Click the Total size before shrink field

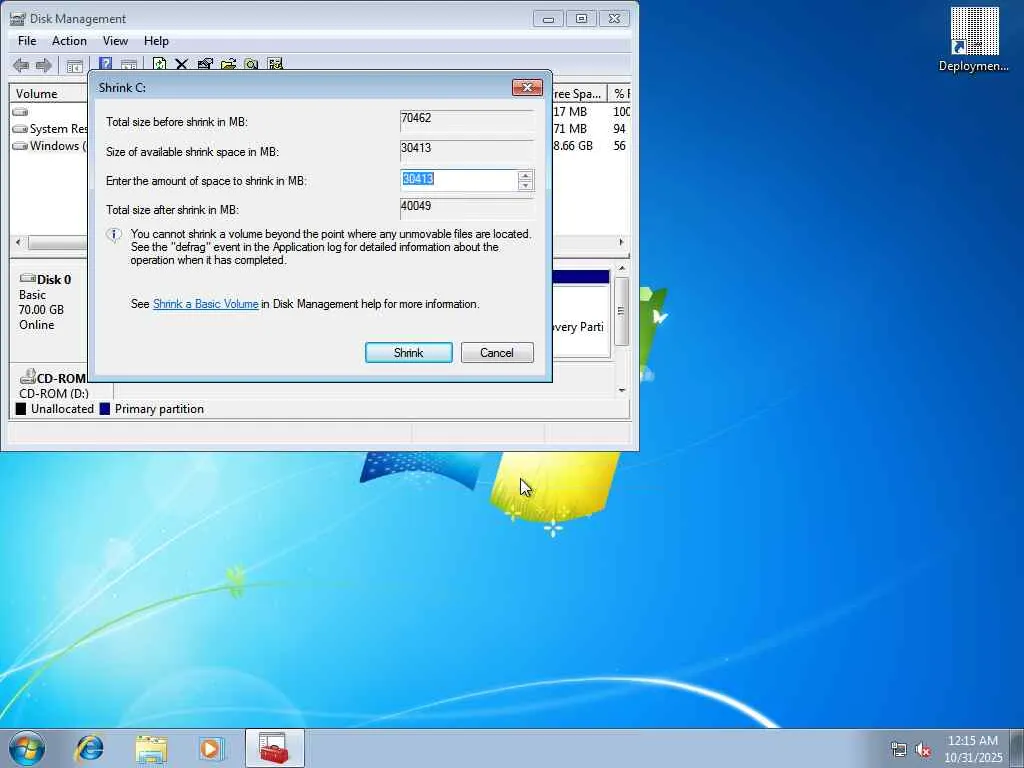coord(467,120)
